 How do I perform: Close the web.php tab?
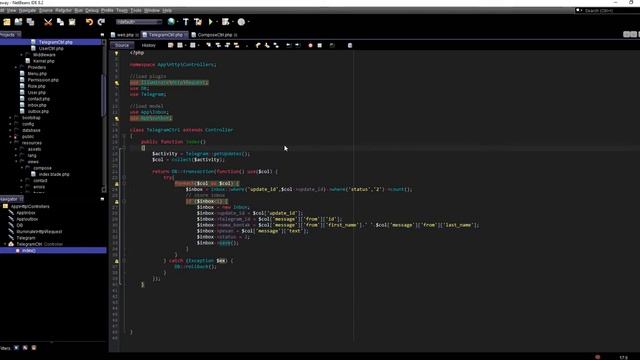coord(137,35)
